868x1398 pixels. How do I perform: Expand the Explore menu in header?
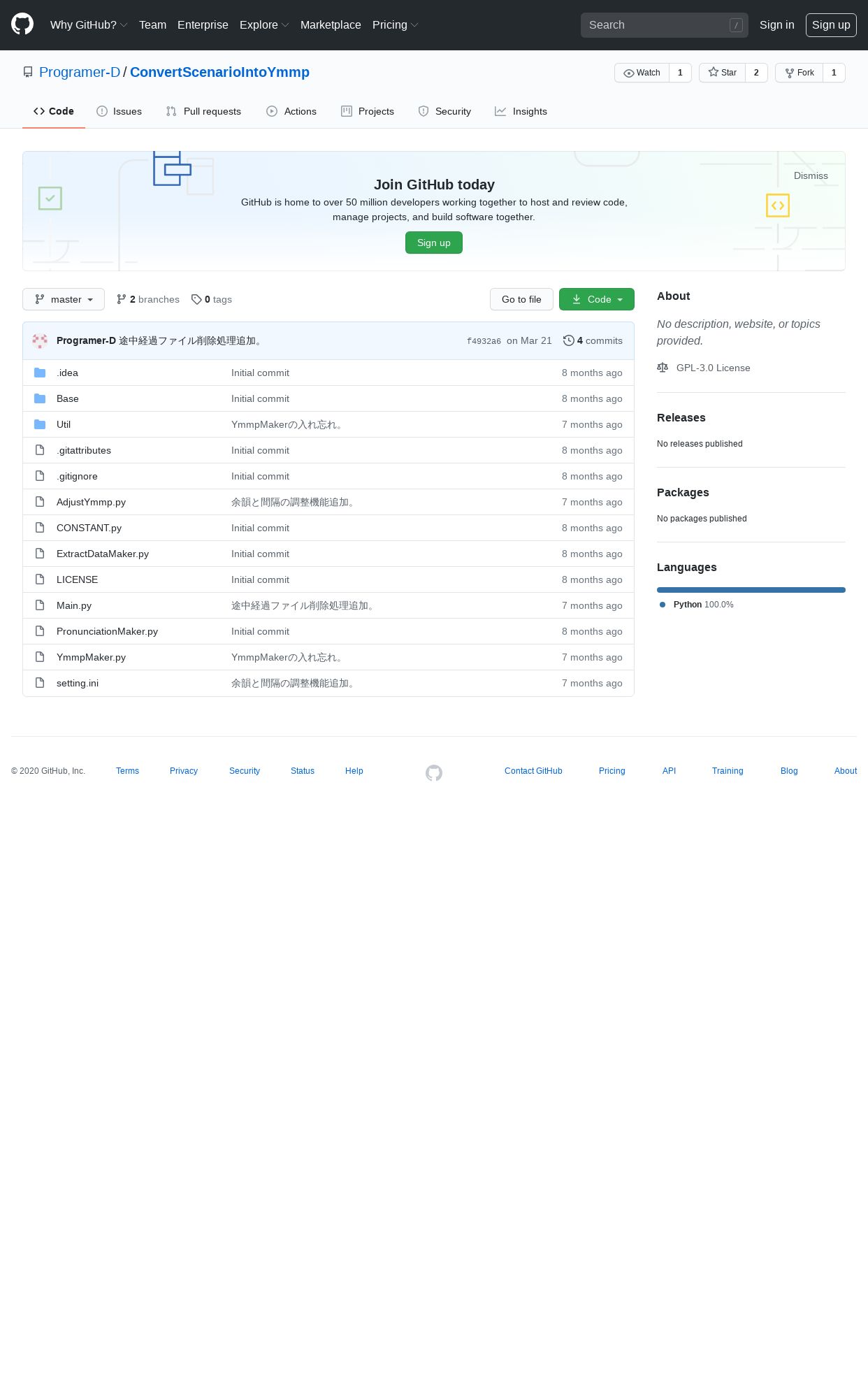click(x=264, y=25)
